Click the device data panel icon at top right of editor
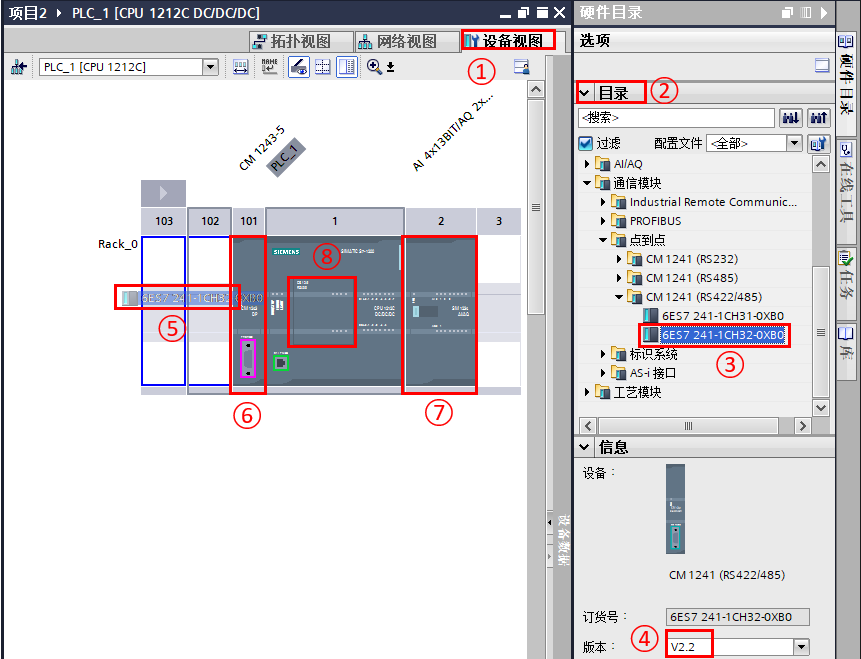 click(x=522, y=67)
